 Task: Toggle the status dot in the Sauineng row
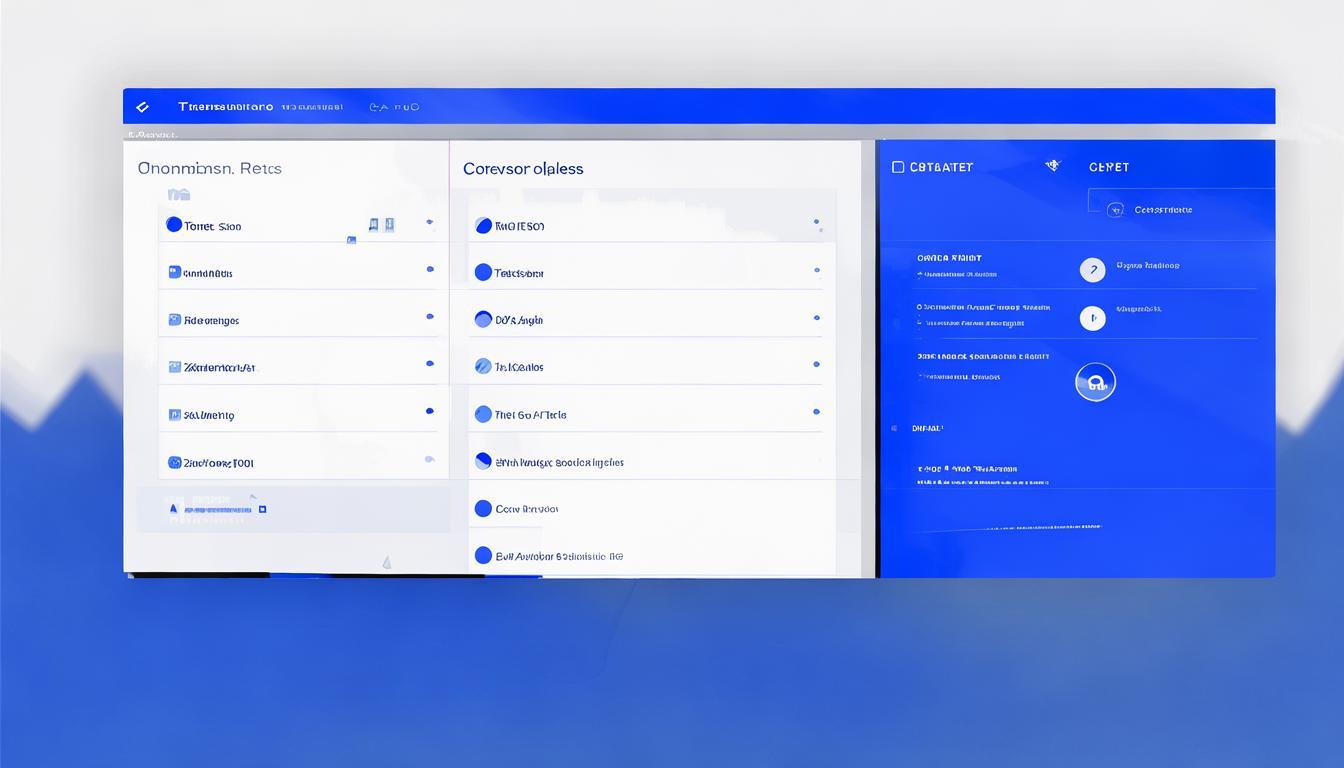pos(430,411)
